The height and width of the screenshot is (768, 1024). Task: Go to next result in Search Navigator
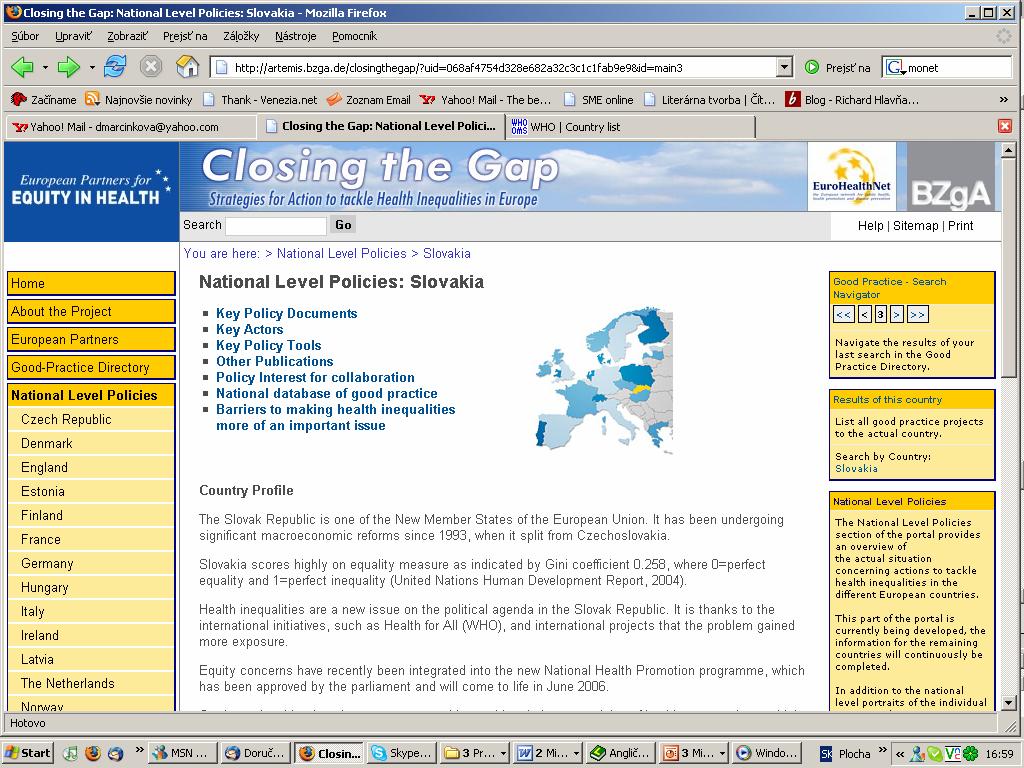(897, 315)
